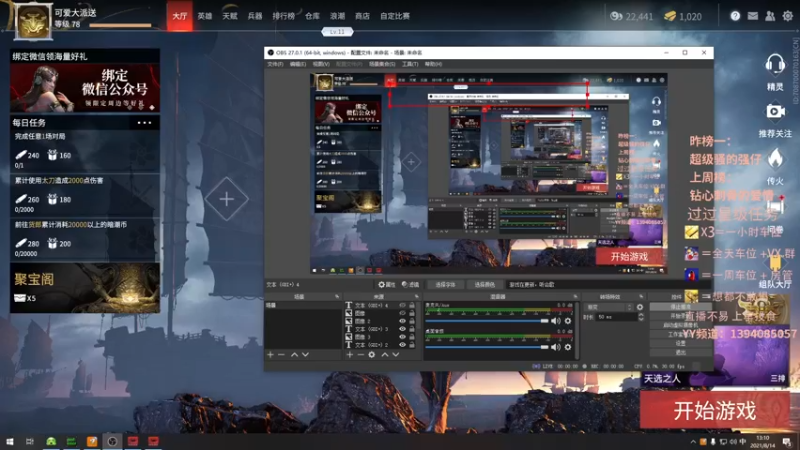Image resolution: width=800 pixels, height=450 pixels.
Task: Open 桌面音频 audio settings gear
Action: point(568,347)
